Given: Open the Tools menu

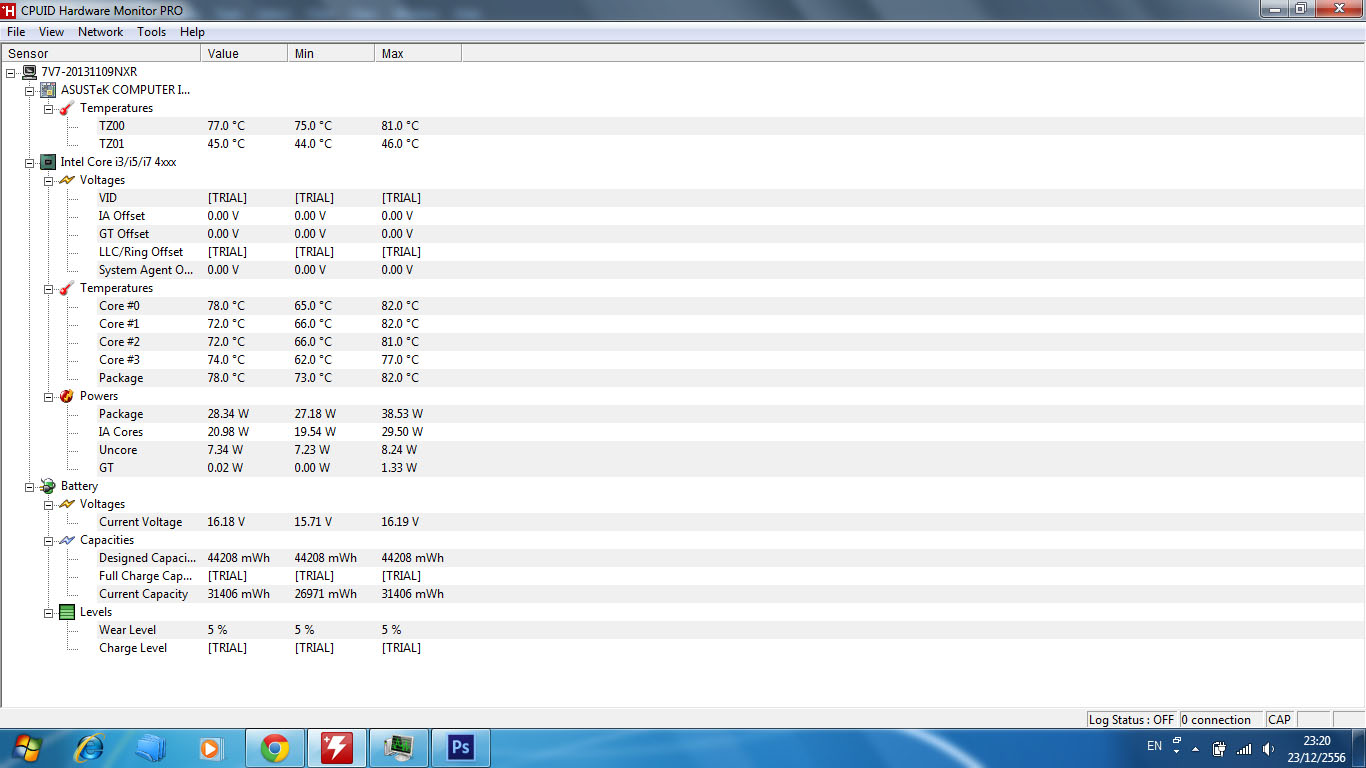Looking at the screenshot, I should click(x=152, y=32).
